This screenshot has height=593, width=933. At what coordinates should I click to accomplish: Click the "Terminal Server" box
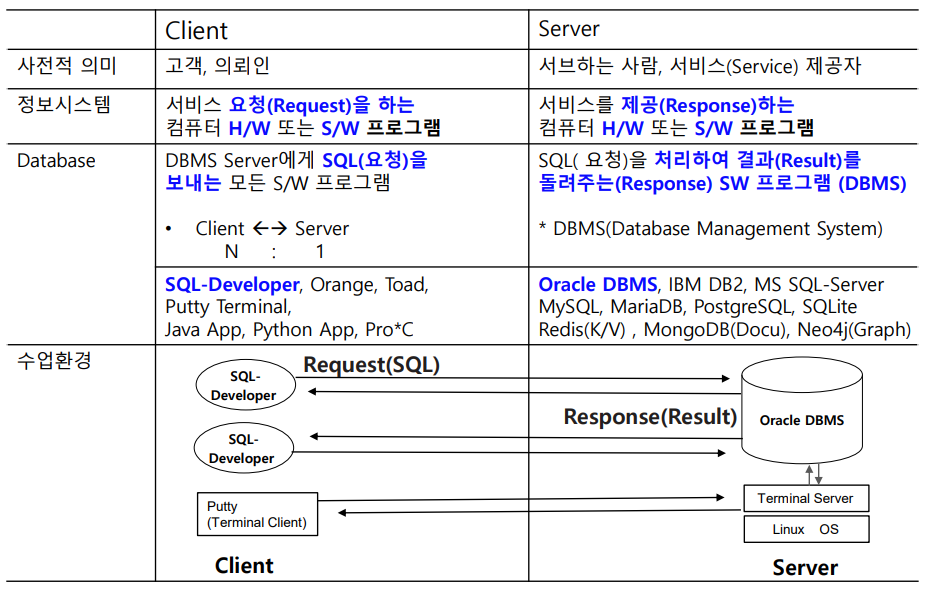point(806,498)
